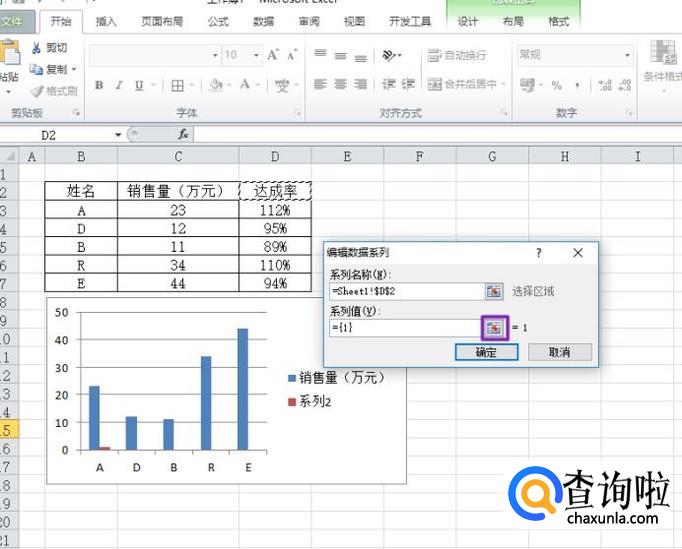Image resolution: width=682 pixels, height=549 pixels.
Task: Toggle bold formatting
Action: coord(99,86)
